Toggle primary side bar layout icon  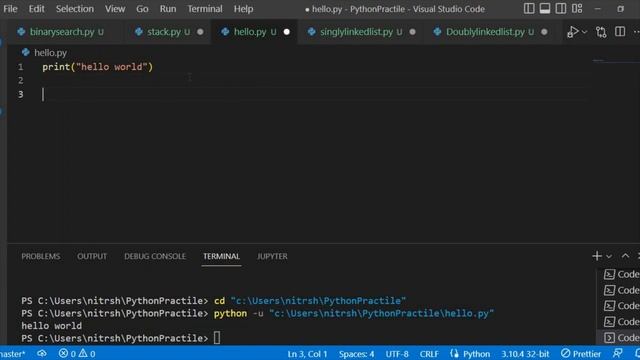point(529,8)
